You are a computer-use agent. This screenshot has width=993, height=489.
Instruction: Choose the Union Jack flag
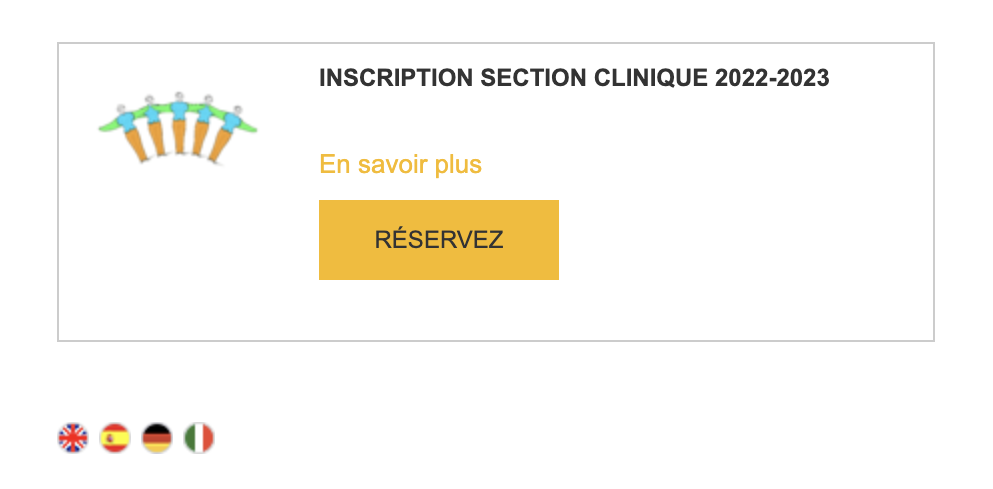(x=73, y=438)
